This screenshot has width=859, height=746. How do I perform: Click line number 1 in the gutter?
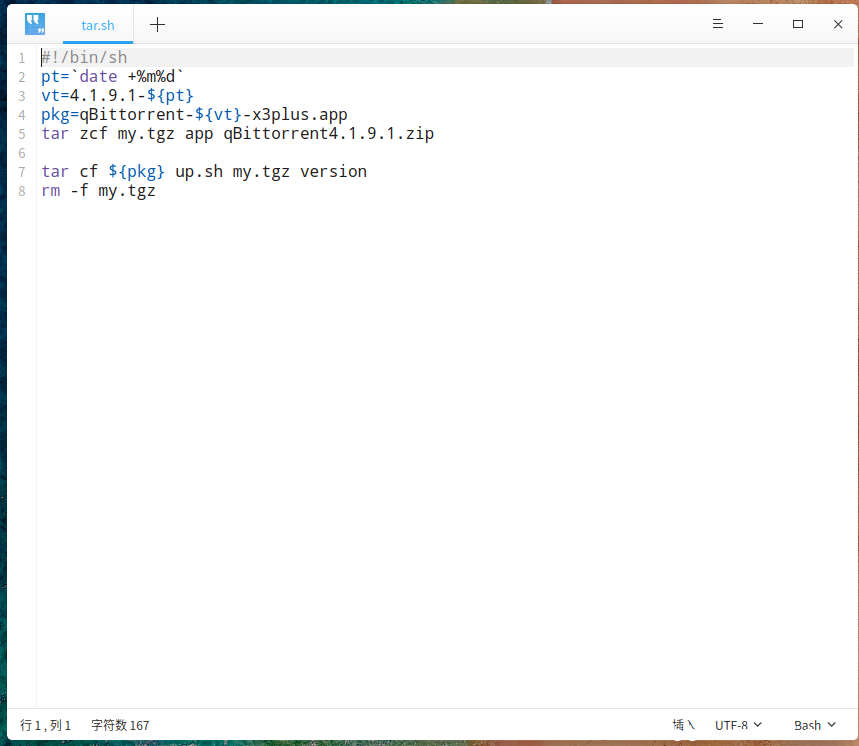tap(22, 58)
